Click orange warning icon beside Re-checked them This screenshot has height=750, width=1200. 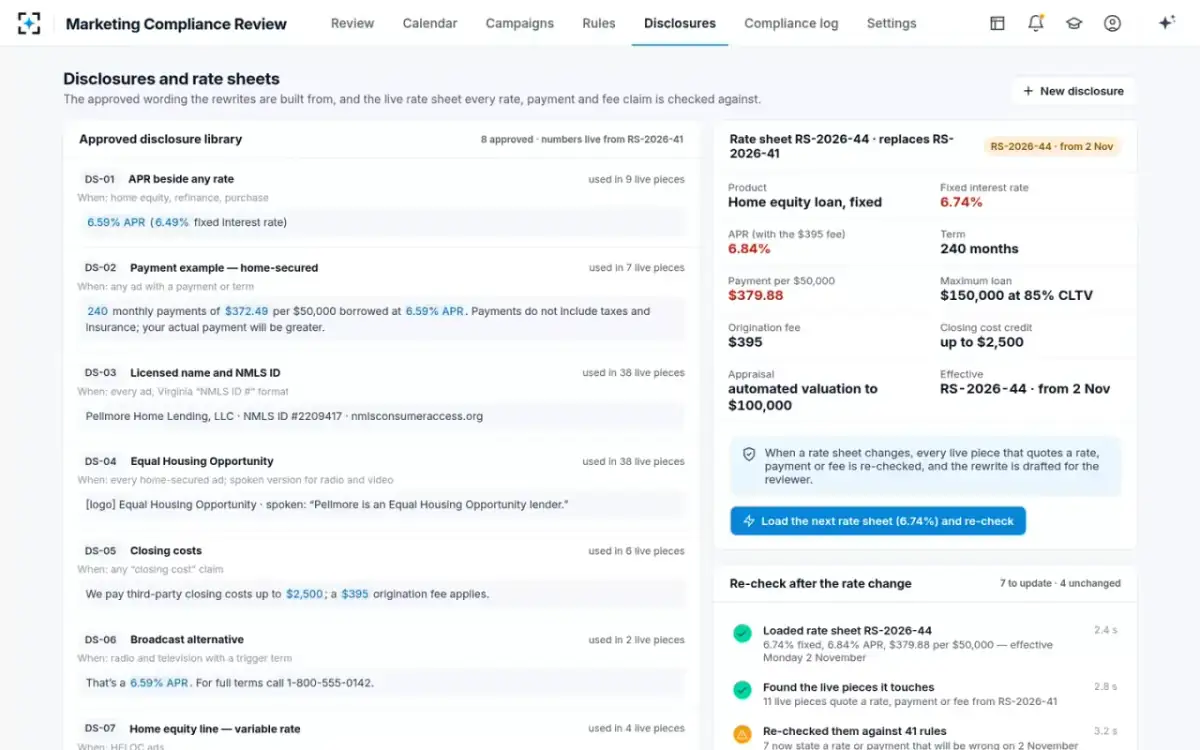[x=742, y=734]
